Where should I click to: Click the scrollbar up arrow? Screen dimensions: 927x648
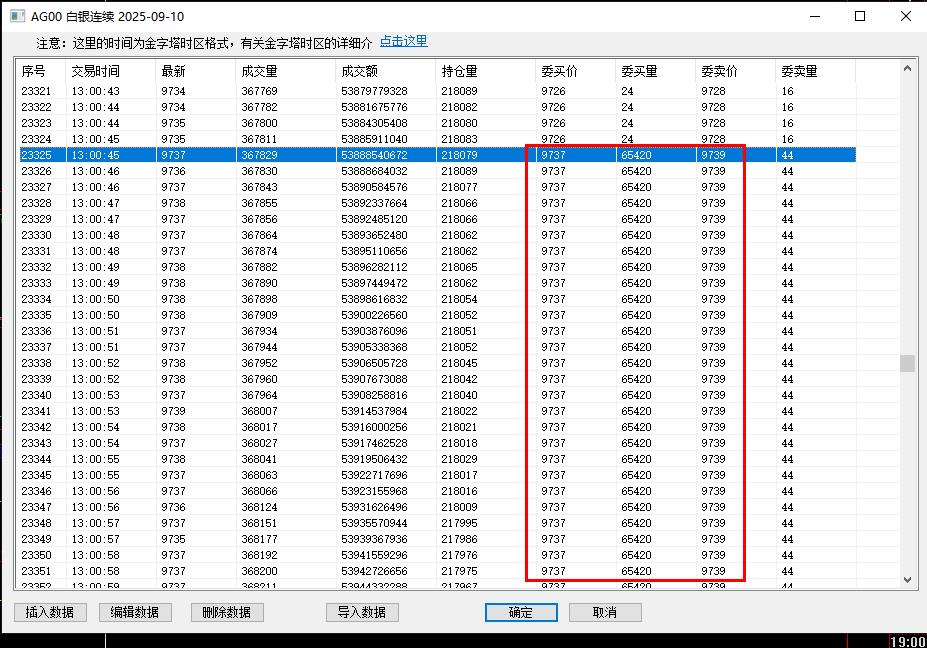(908, 69)
